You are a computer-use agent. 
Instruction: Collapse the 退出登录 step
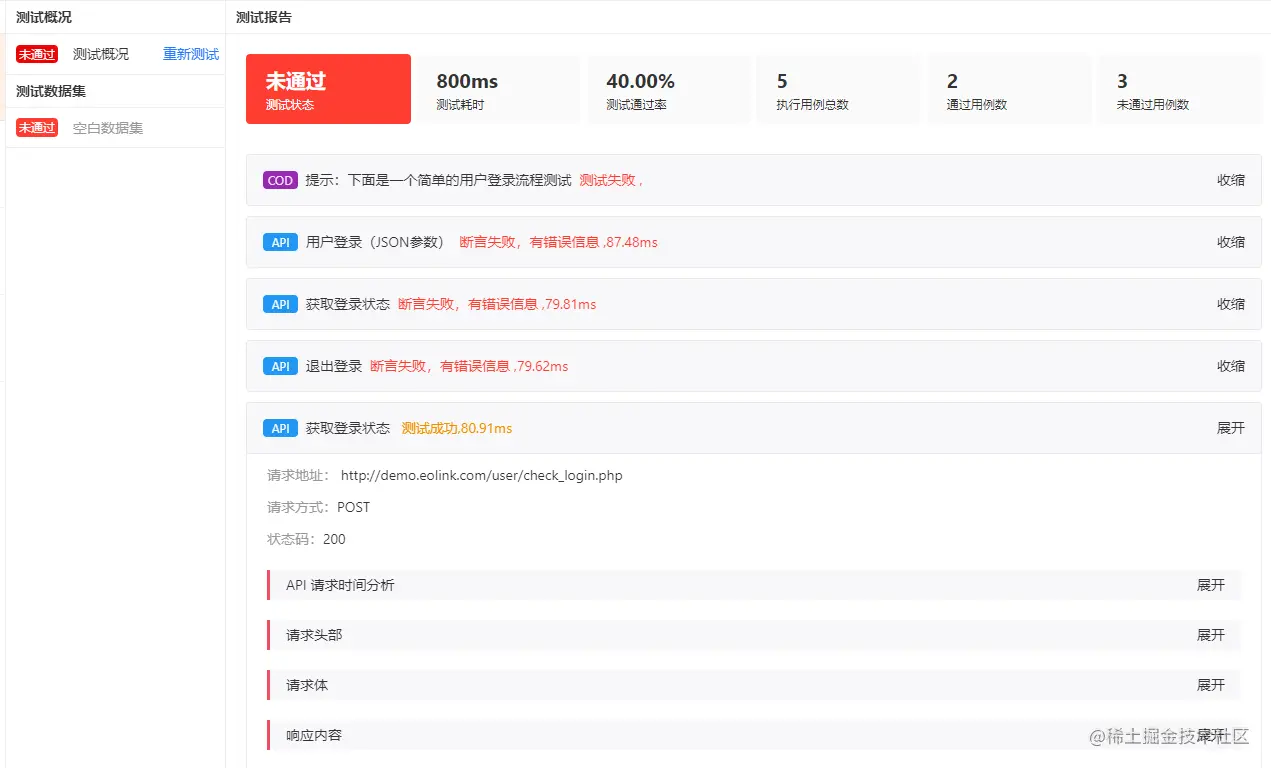[x=1230, y=366]
